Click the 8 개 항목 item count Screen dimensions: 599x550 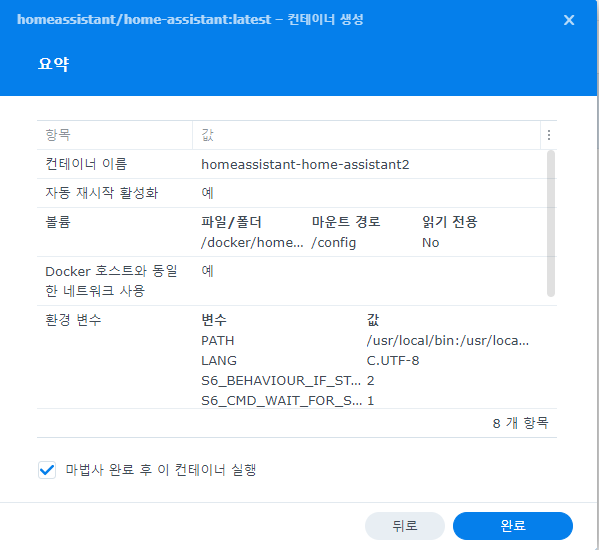[520, 423]
